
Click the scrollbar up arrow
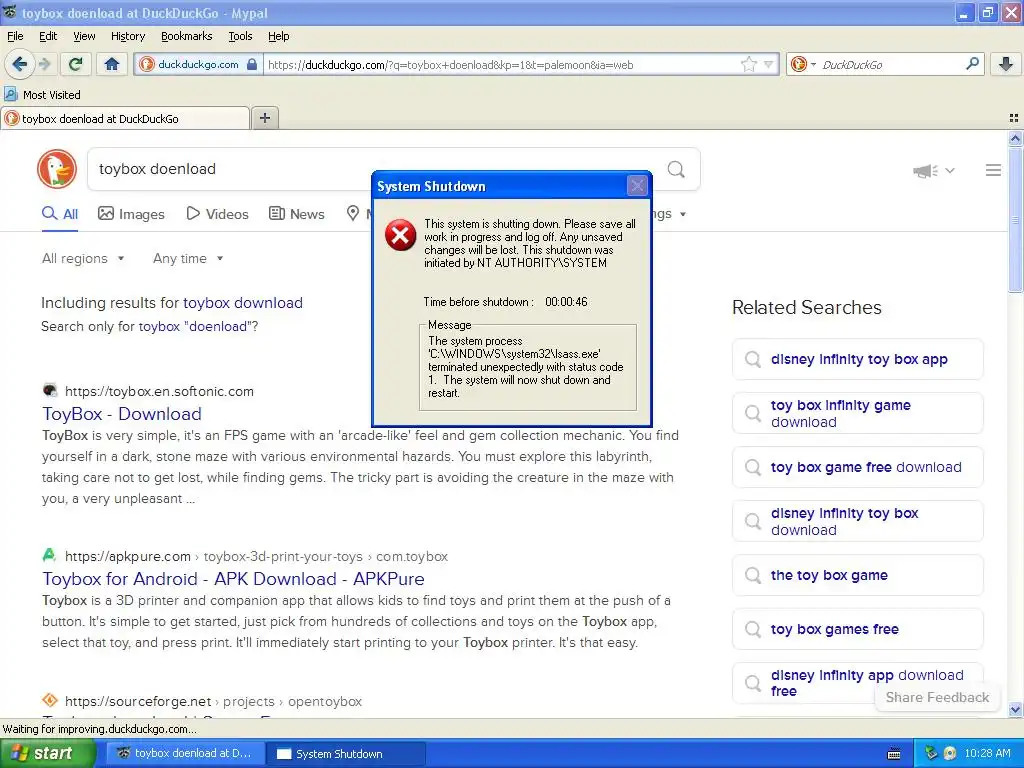click(1015, 138)
